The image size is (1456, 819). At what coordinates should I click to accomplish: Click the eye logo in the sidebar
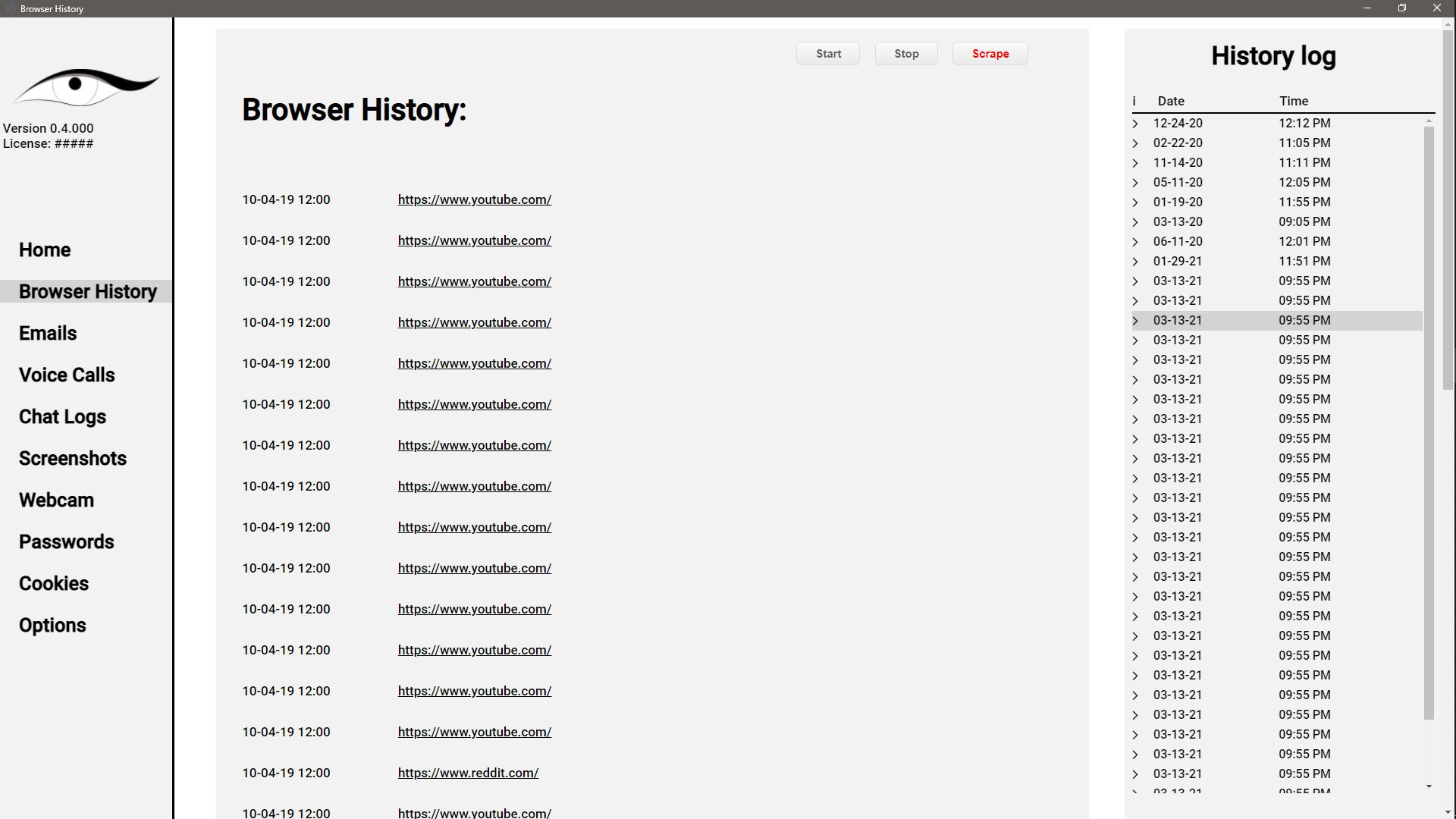tap(86, 87)
